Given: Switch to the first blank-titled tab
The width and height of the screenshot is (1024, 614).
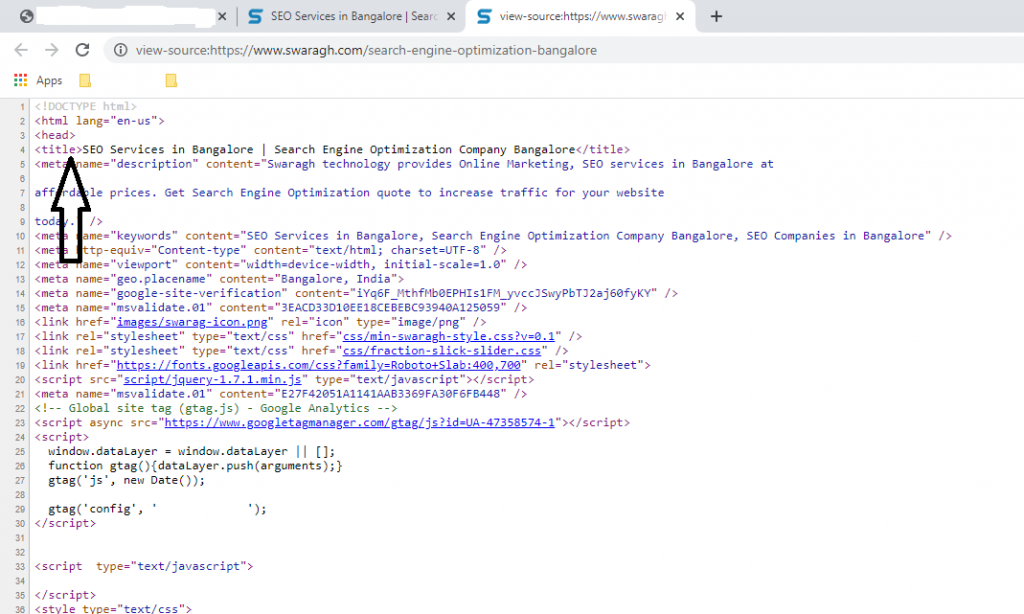Looking at the screenshot, I should [124, 16].
